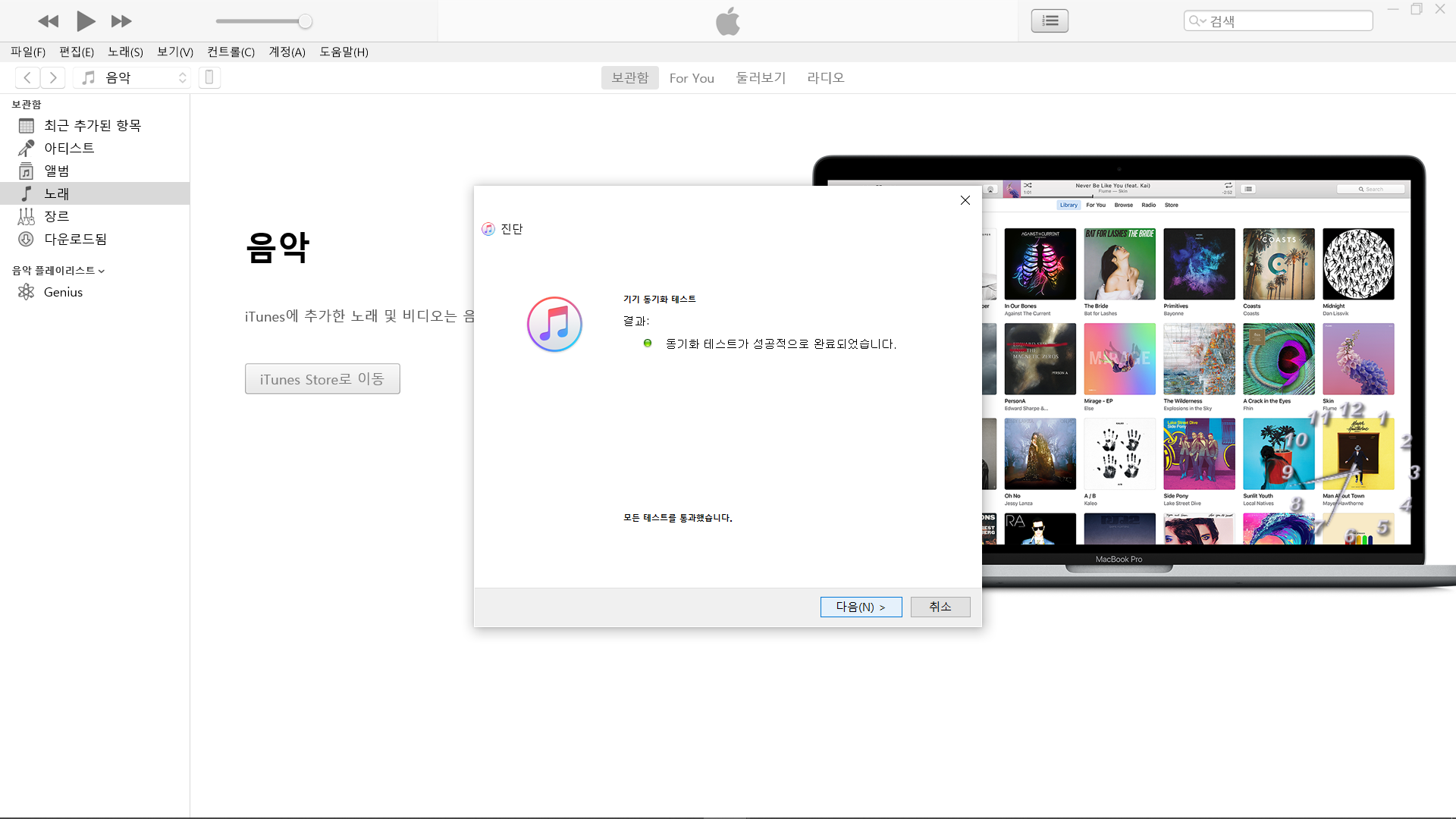Select 다운로드됨 in sidebar
This screenshot has height=819, width=1456.
pos(95,239)
